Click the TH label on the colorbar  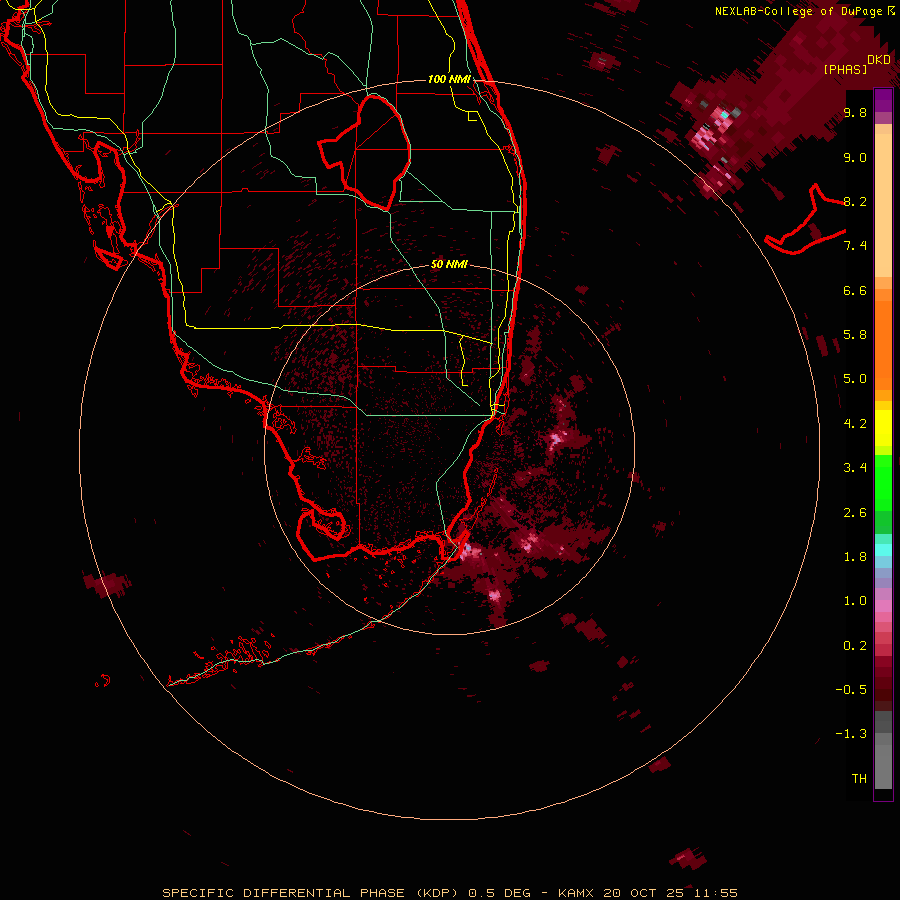click(859, 778)
